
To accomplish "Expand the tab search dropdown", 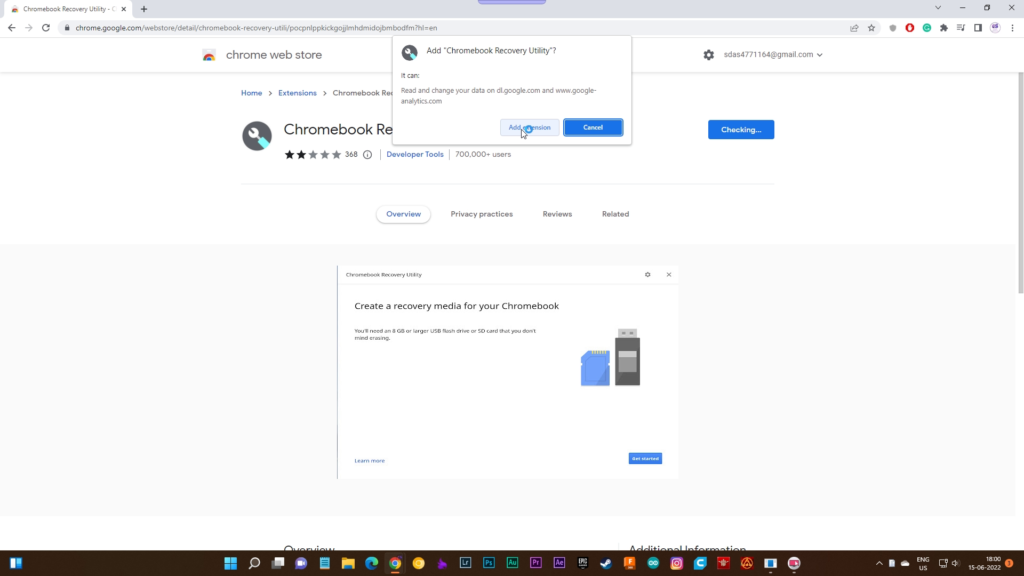I will coord(938,8).
